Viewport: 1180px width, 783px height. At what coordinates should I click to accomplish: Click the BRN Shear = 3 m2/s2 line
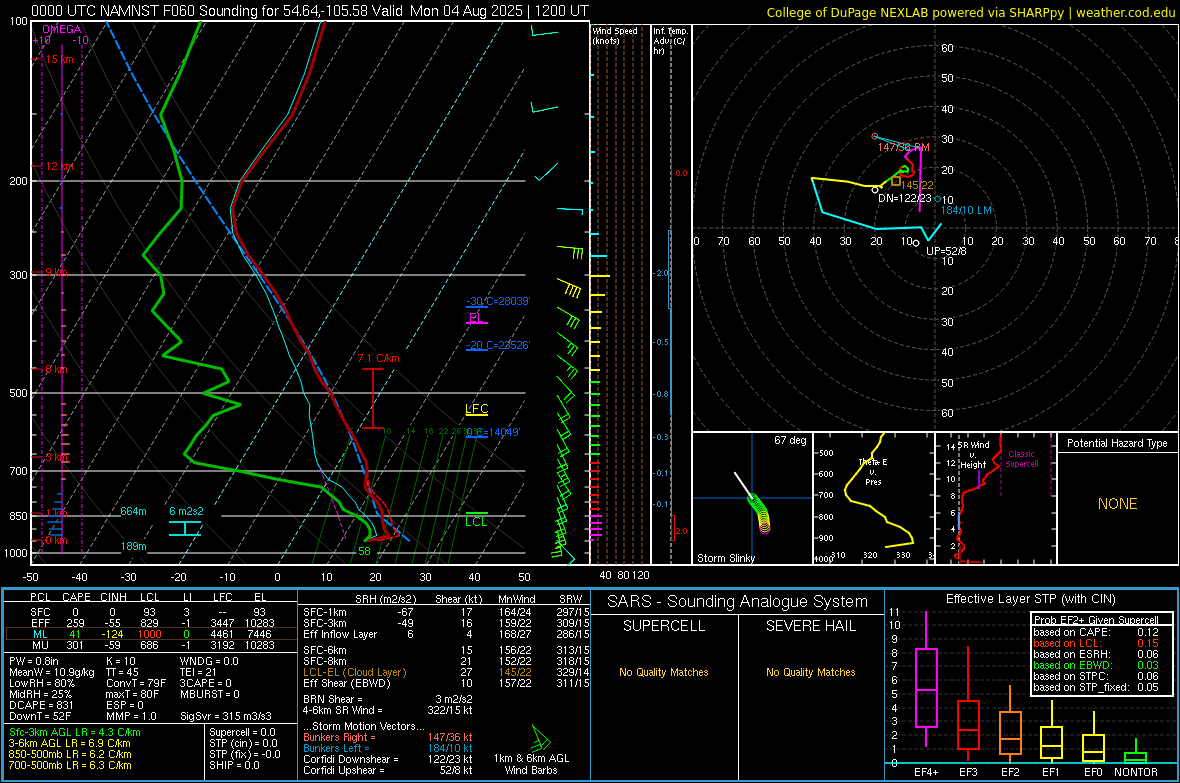(x=388, y=699)
